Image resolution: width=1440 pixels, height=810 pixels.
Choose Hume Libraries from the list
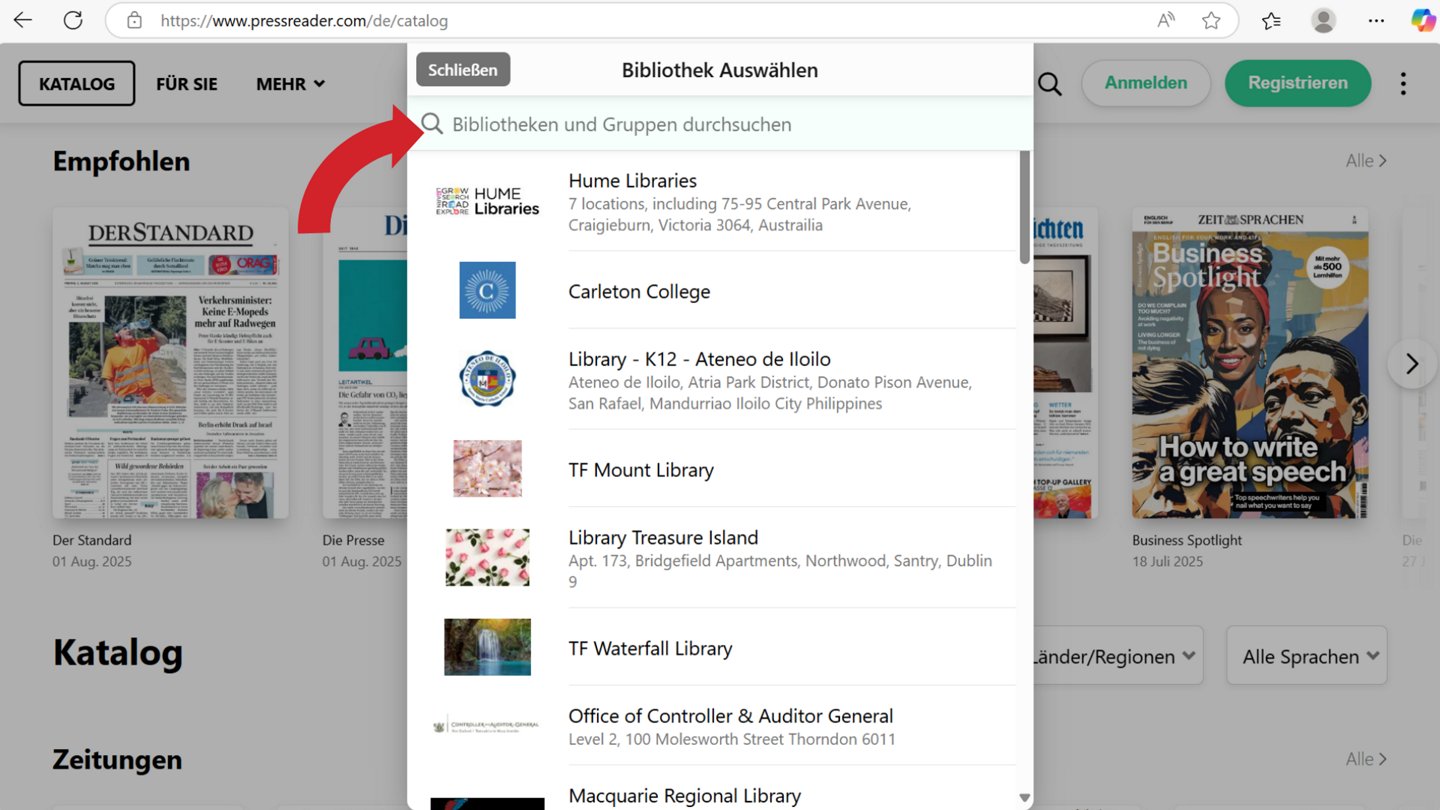(x=632, y=181)
